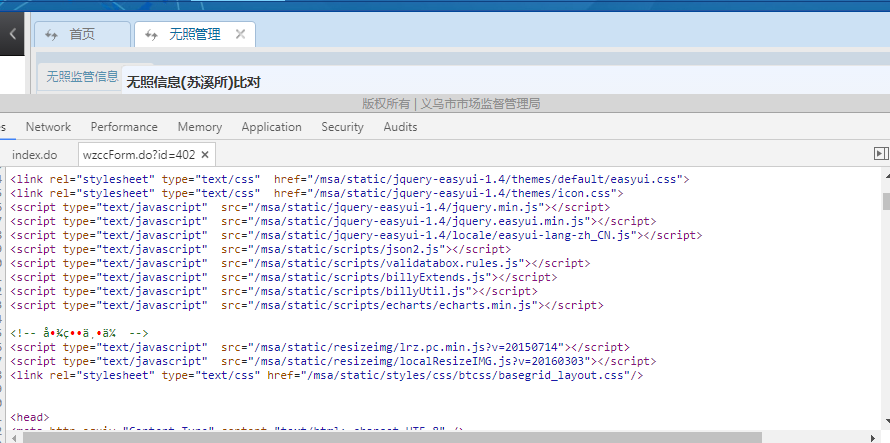This screenshot has width=890, height=443.
Task: Close the wzccForm.do?id=402 file tab
Action: 205,154
